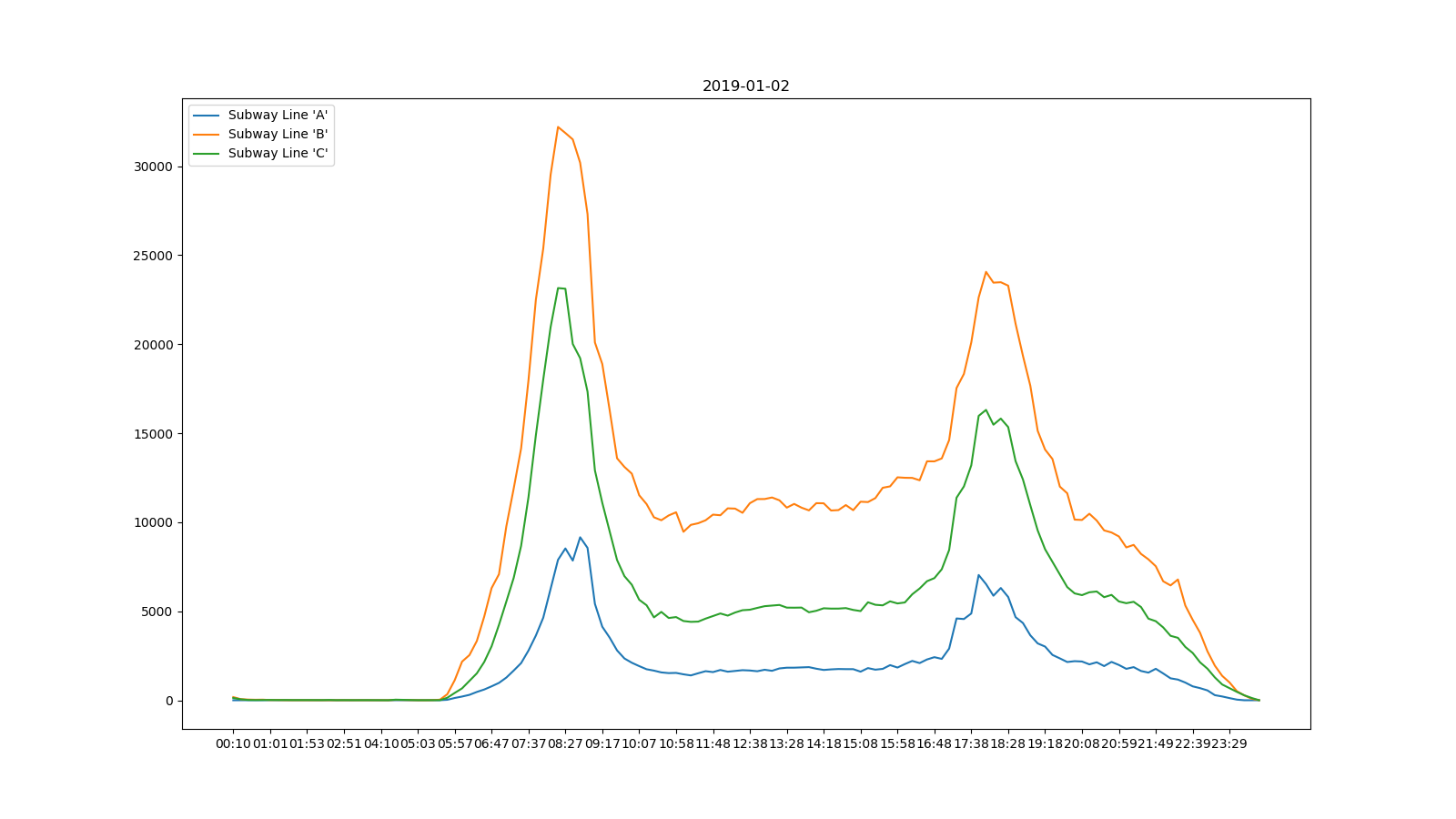Click x-axis label 21:49

click(x=1156, y=743)
